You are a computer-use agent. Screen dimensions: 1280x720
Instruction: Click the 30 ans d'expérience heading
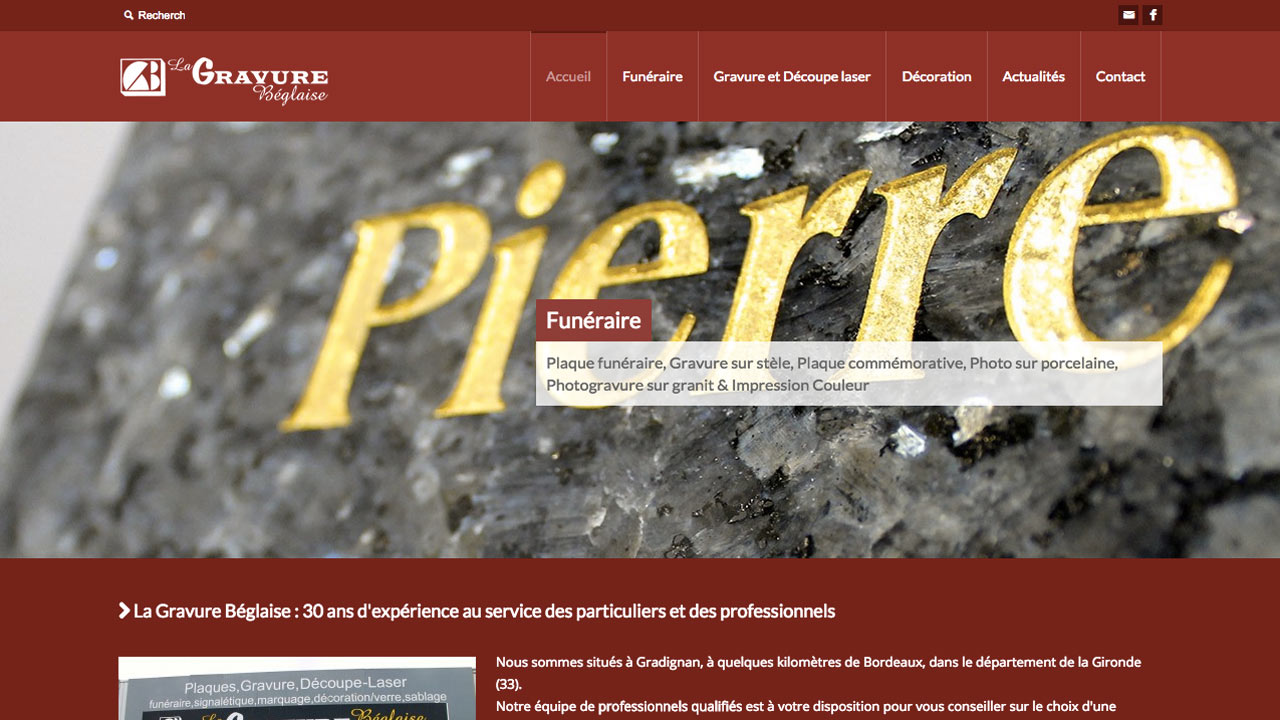484,610
